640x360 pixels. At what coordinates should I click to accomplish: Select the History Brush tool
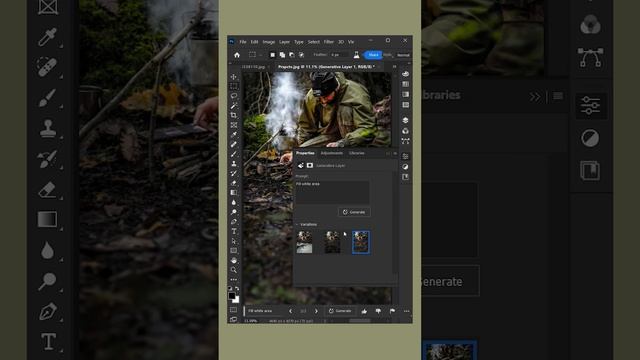tap(234, 173)
